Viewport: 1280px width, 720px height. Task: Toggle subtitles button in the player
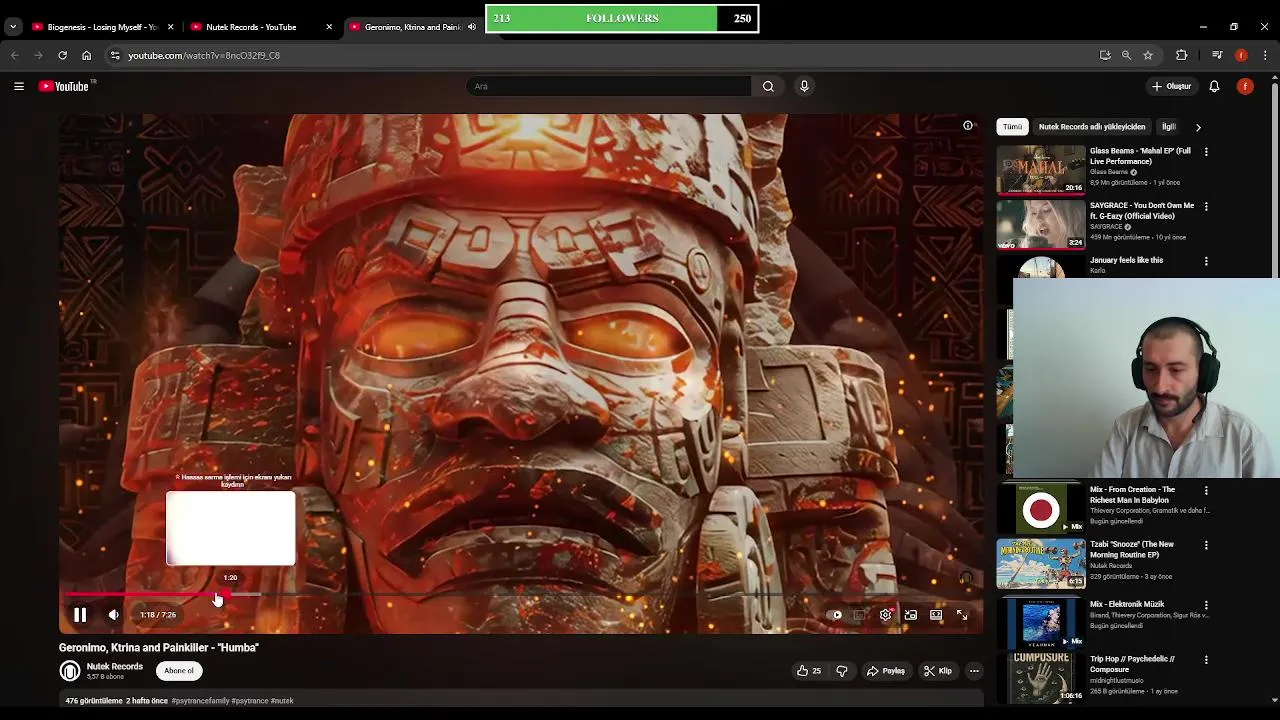coord(860,615)
